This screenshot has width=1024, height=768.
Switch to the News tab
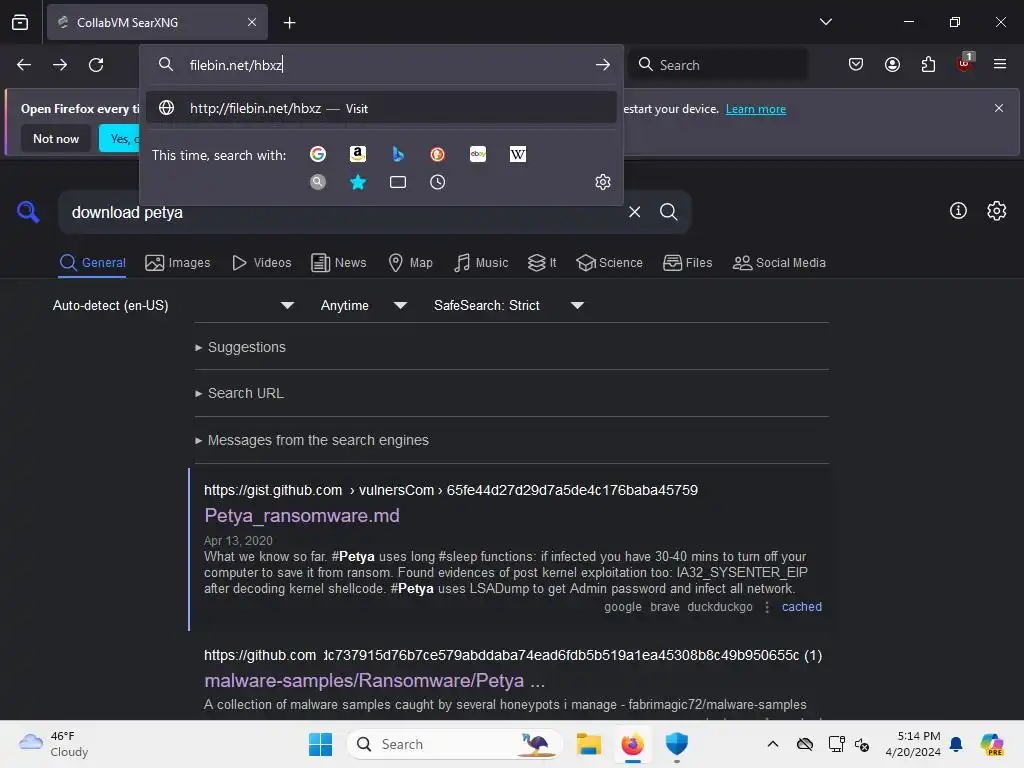338,263
